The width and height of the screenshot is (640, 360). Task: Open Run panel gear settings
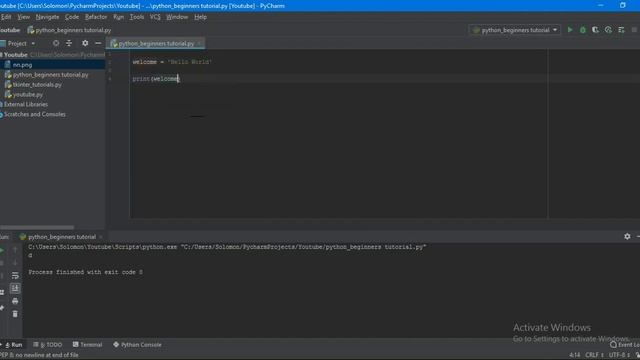click(627, 236)
